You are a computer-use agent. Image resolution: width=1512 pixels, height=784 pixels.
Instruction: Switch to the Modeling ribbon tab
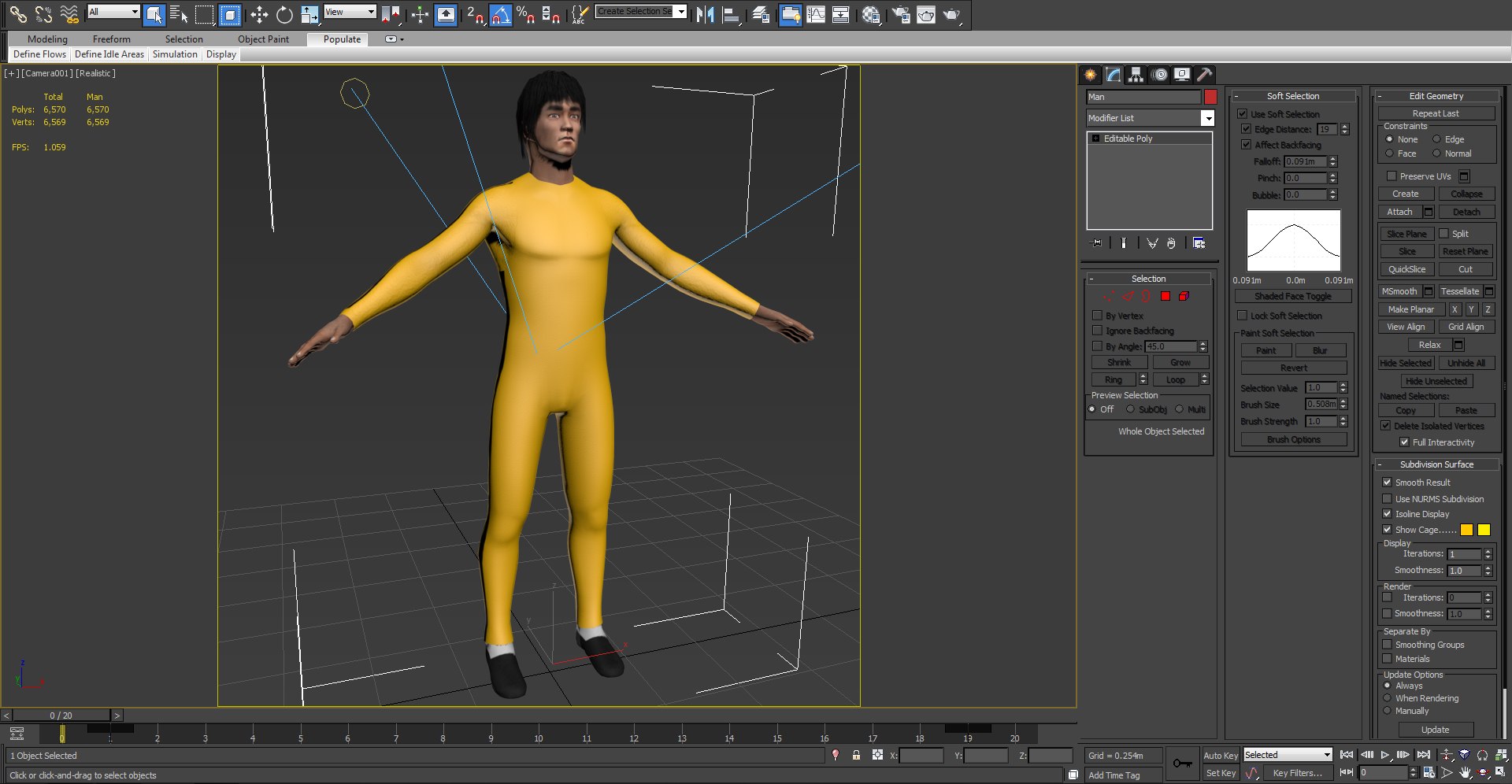pyautogui.click(x=47, y=39)
